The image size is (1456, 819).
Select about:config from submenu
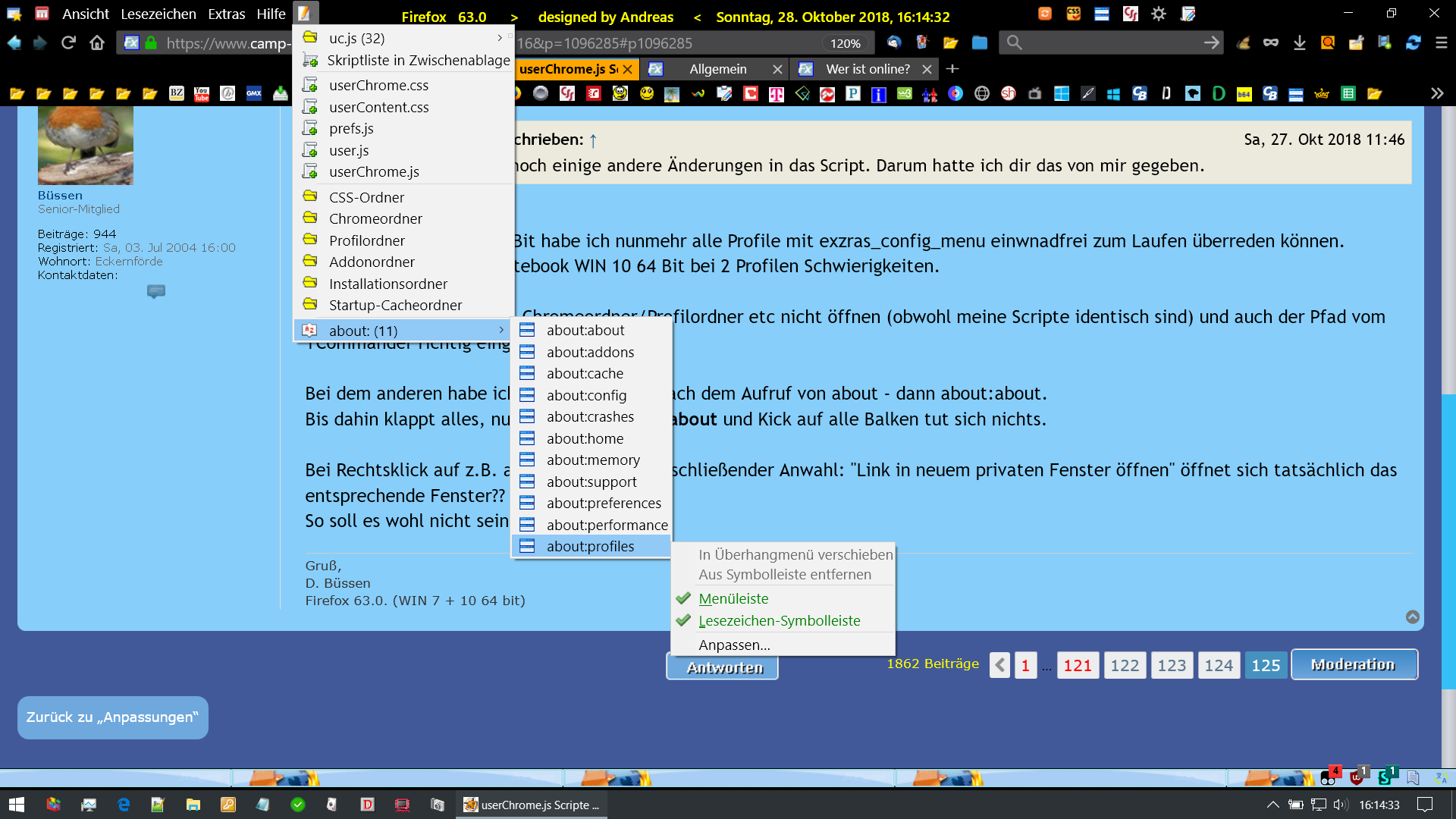[x=586, y=395]
